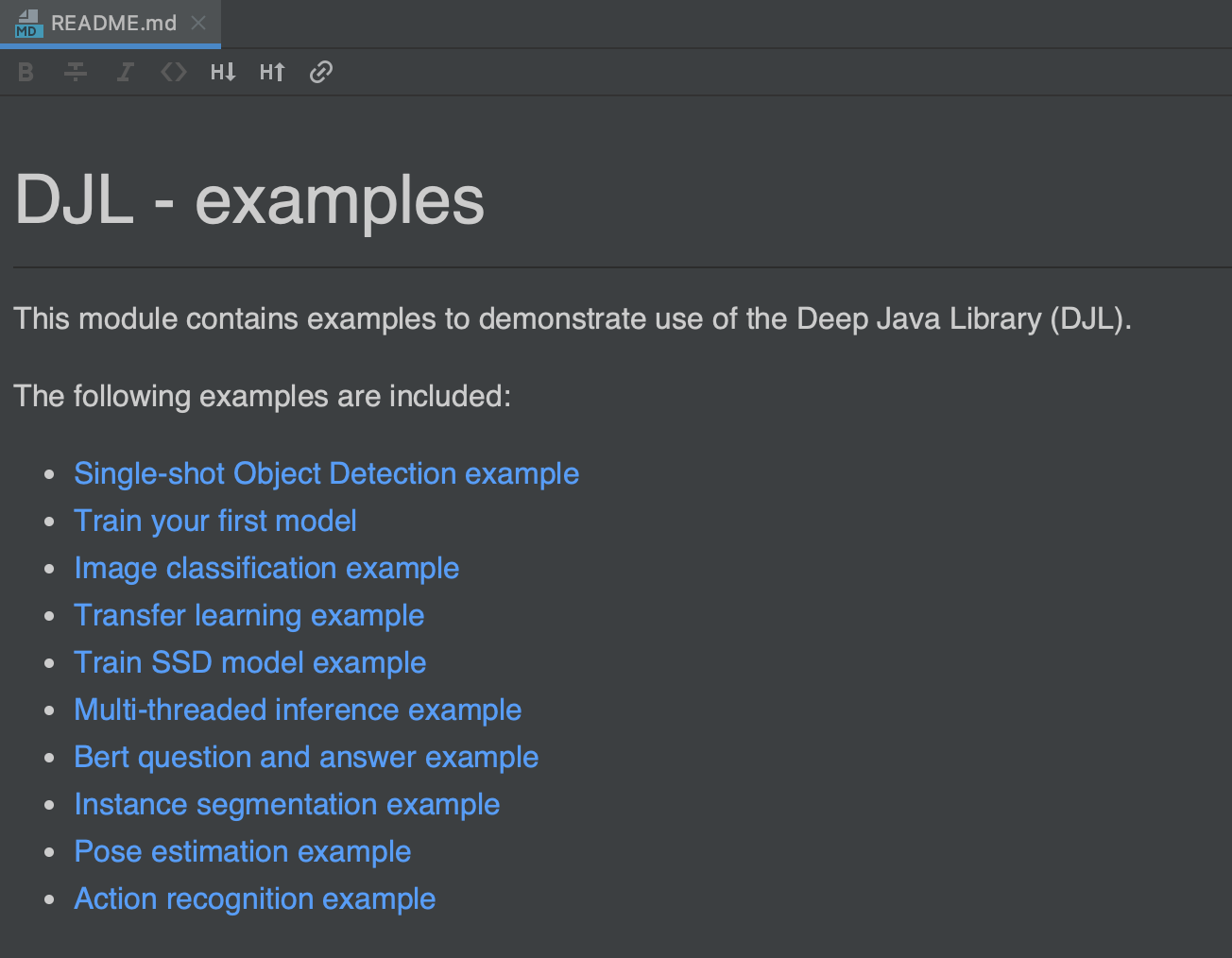This screenshot has height=958, width=1232.
Task: Insert a hyperlink using the chain icon
Action: [321, 71]
